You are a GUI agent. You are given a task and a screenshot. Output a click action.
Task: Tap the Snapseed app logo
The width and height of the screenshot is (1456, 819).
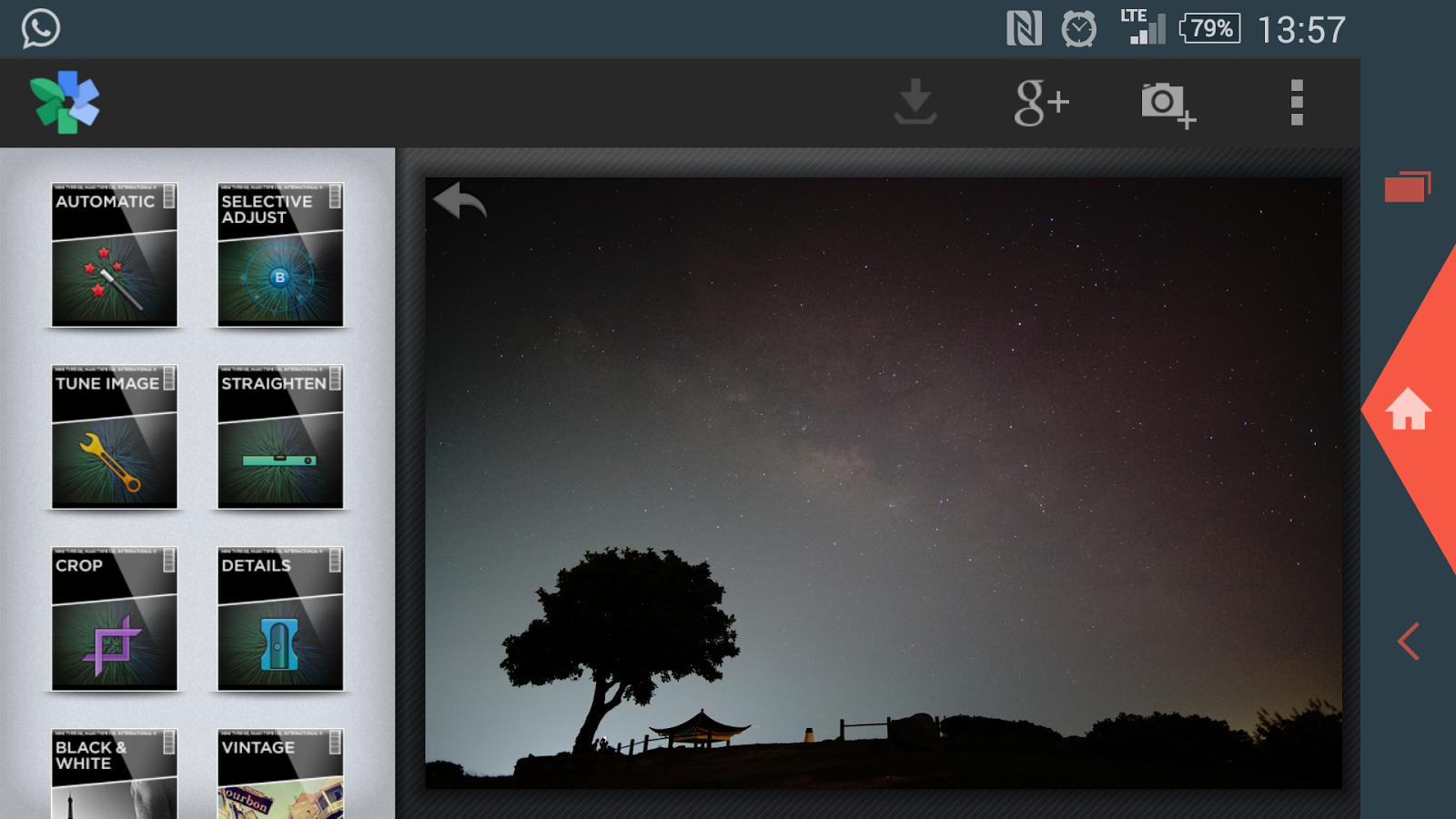[65, 102]
